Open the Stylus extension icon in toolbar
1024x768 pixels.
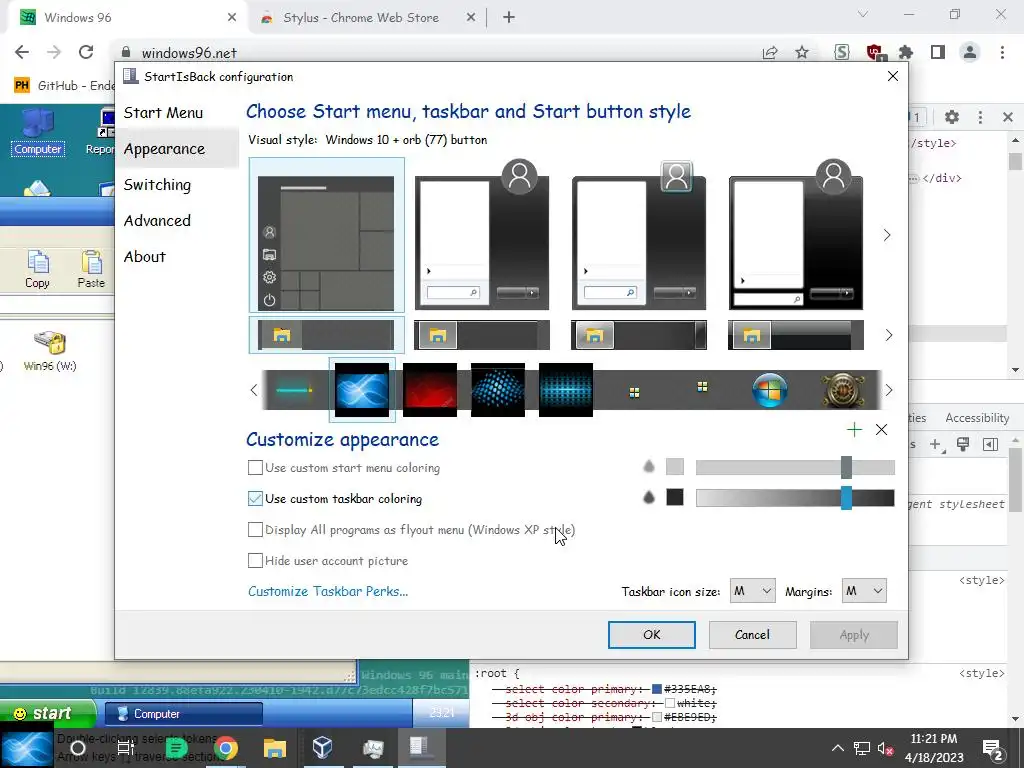click(x=842, y=52)
